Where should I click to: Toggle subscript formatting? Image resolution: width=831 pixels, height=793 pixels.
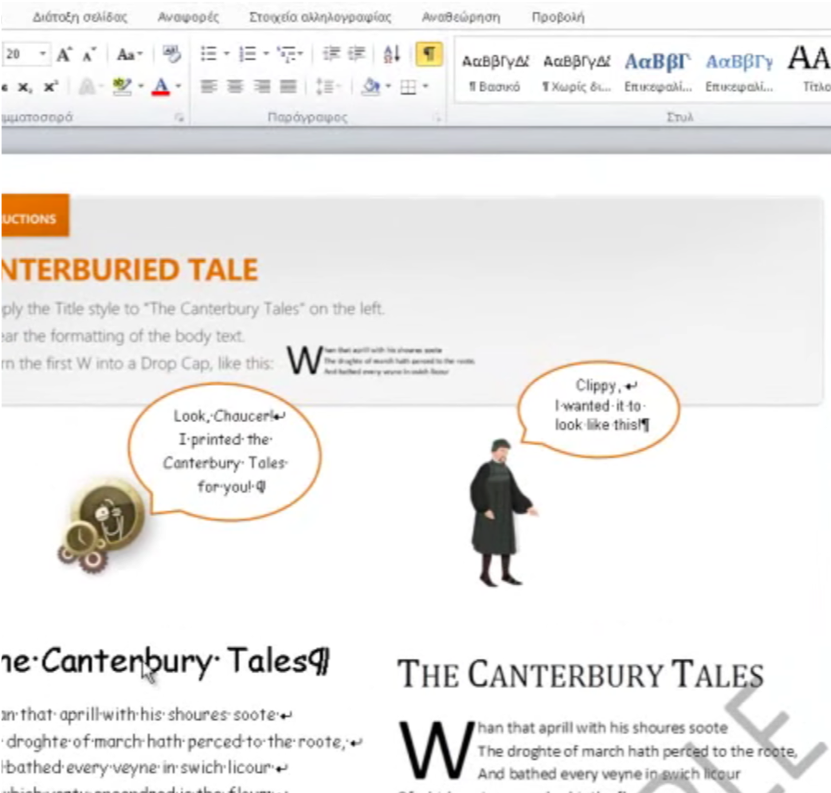pyautogui.click(x=24, y=87)
